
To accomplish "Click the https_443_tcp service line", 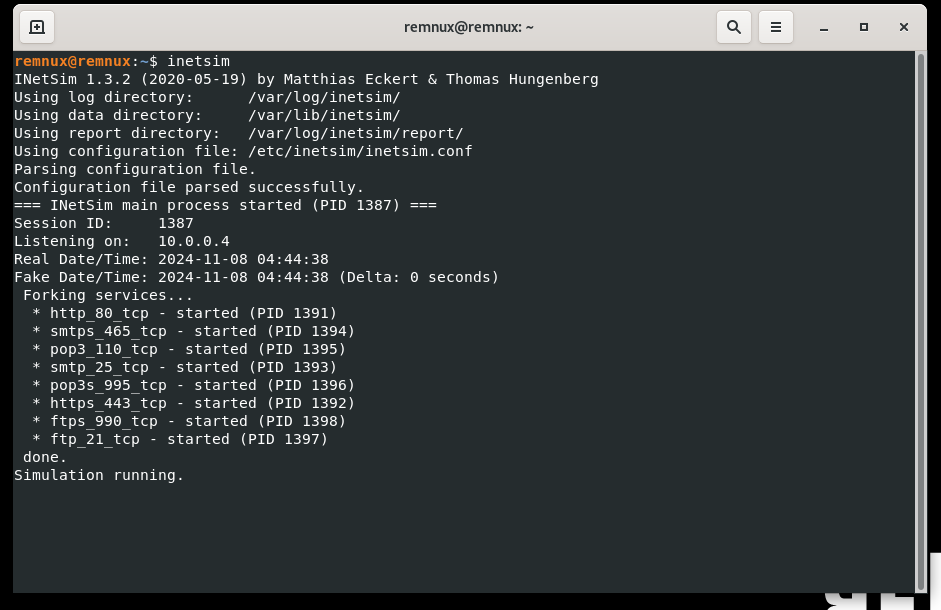I will pyautogui.click(x=193, y=403).
